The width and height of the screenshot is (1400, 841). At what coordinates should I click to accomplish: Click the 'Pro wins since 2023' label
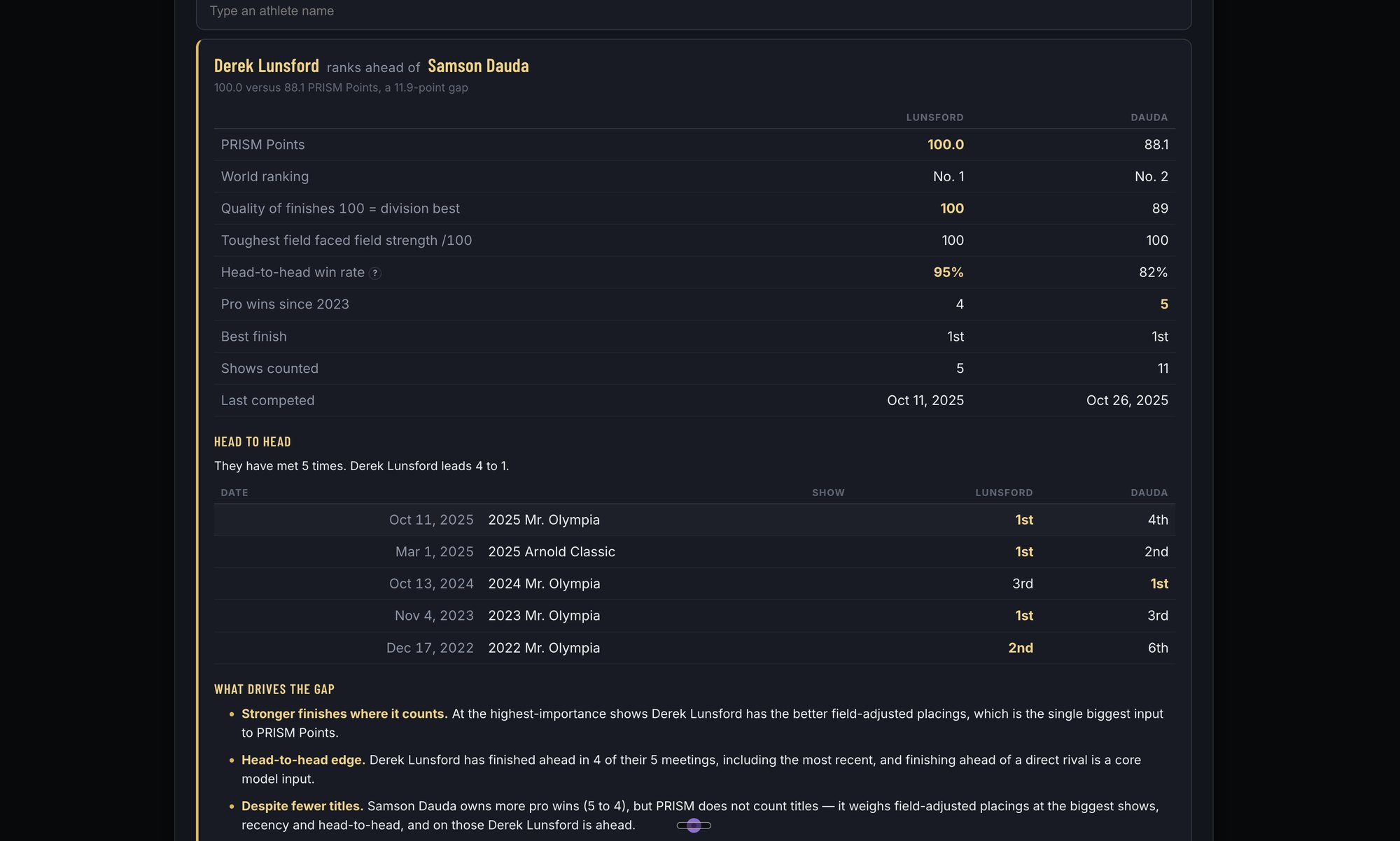[285, 304]
